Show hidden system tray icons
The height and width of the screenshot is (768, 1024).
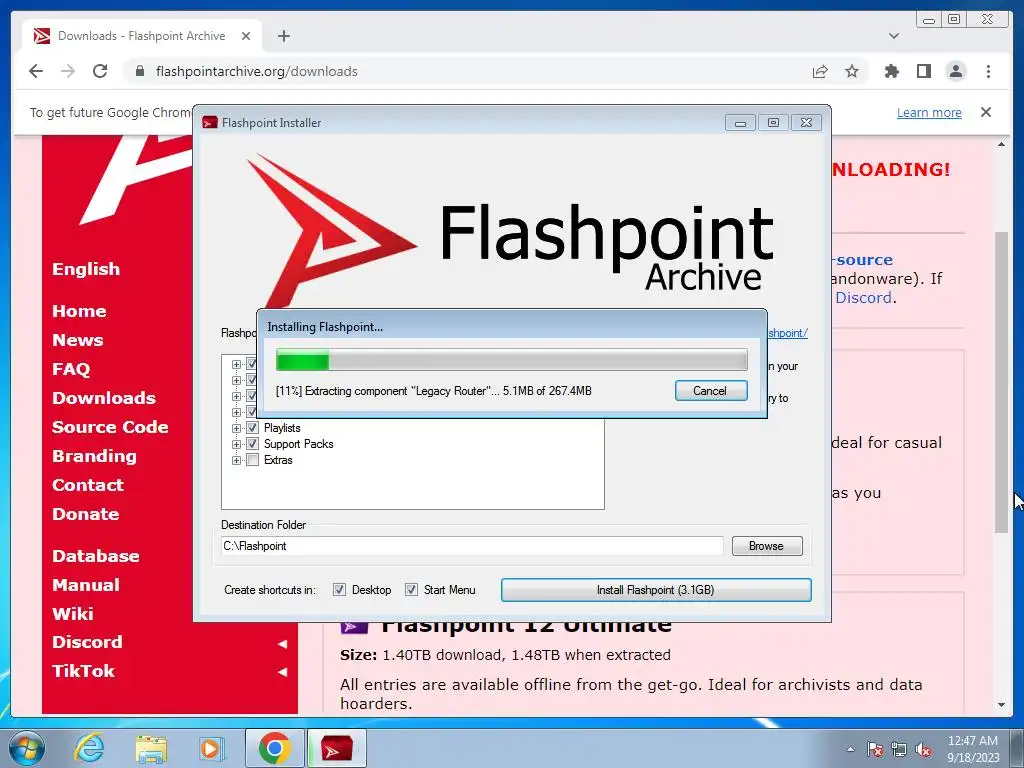[850, 749]
